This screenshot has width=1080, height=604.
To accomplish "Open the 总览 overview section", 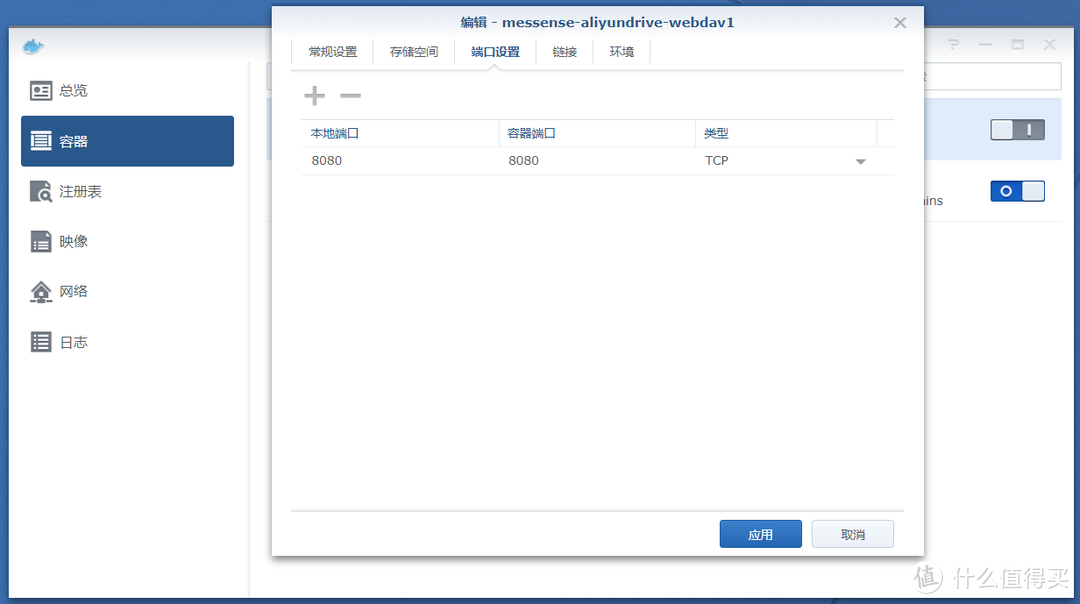I will coord(127,91).
